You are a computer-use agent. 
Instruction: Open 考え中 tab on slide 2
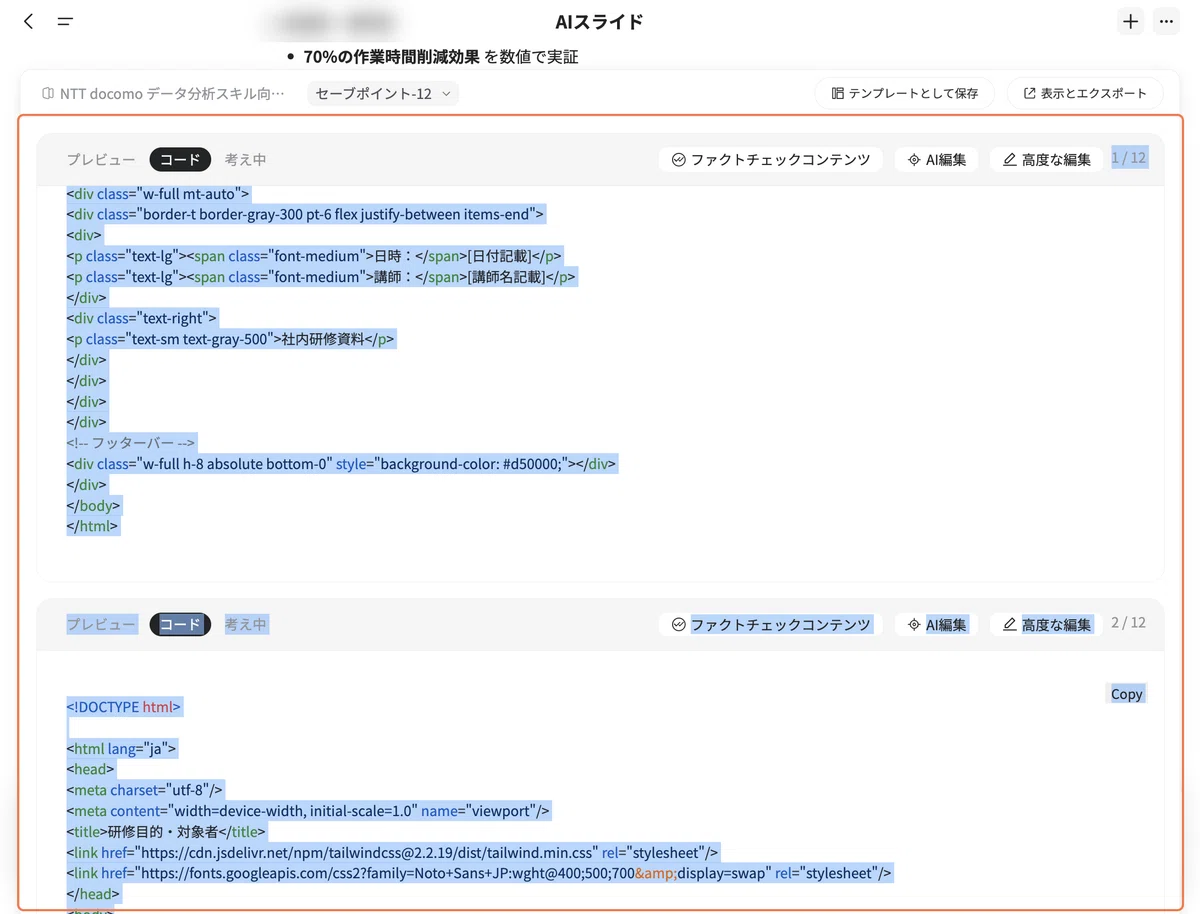click(x=245, y=624)
